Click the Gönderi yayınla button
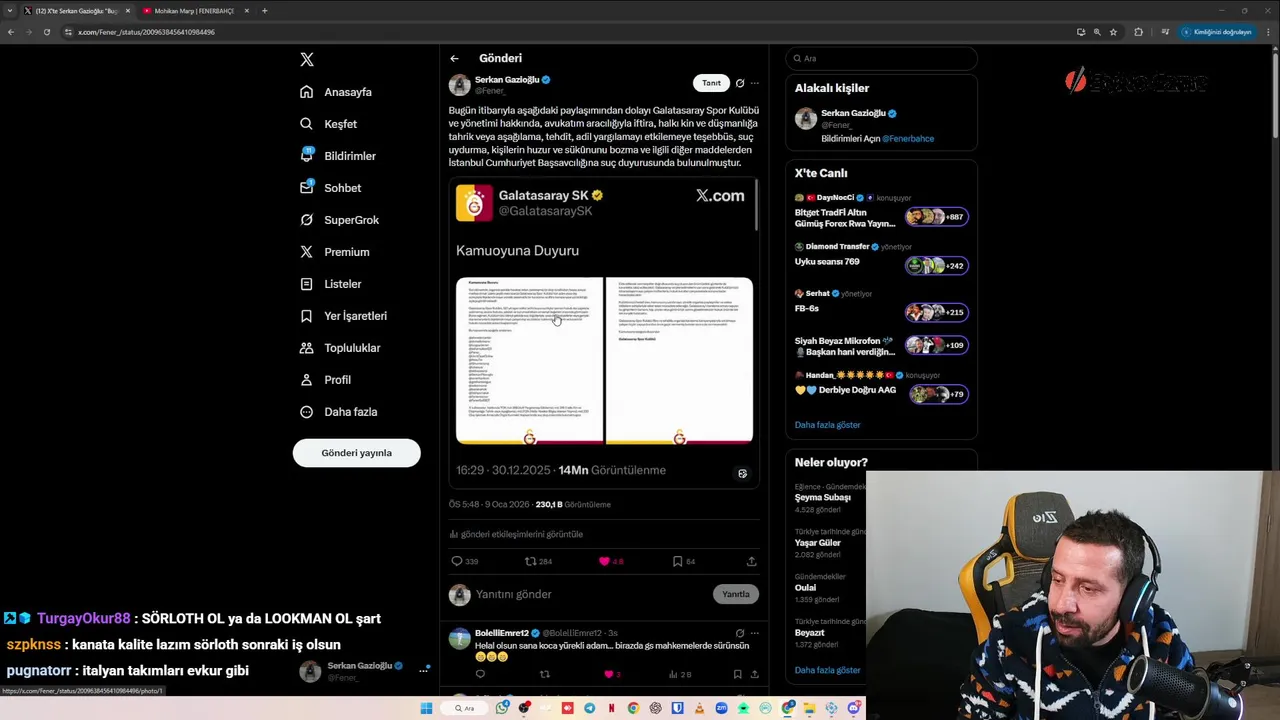Image resolution: width=1280 pixels, height=720 pixels. click(x=356, y=453)
